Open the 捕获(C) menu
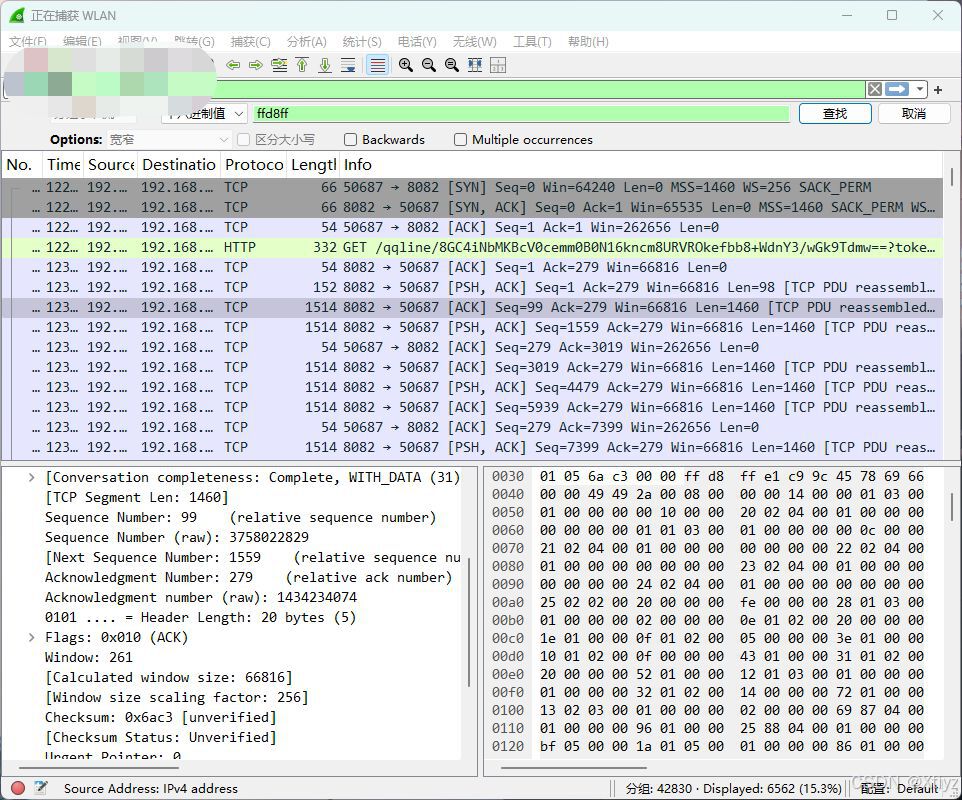The height and width of the screenshot is (800, 962). point(250,42)
